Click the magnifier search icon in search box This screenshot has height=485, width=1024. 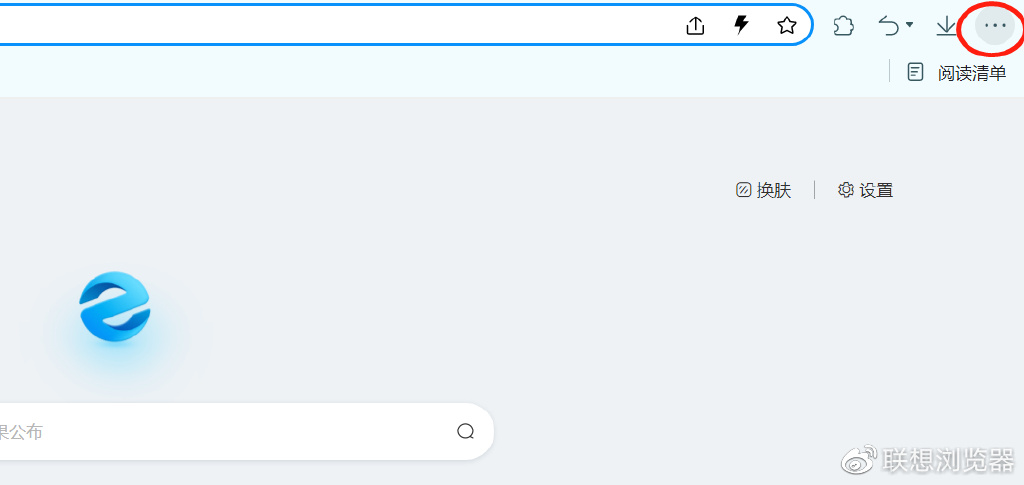(466, 431)
